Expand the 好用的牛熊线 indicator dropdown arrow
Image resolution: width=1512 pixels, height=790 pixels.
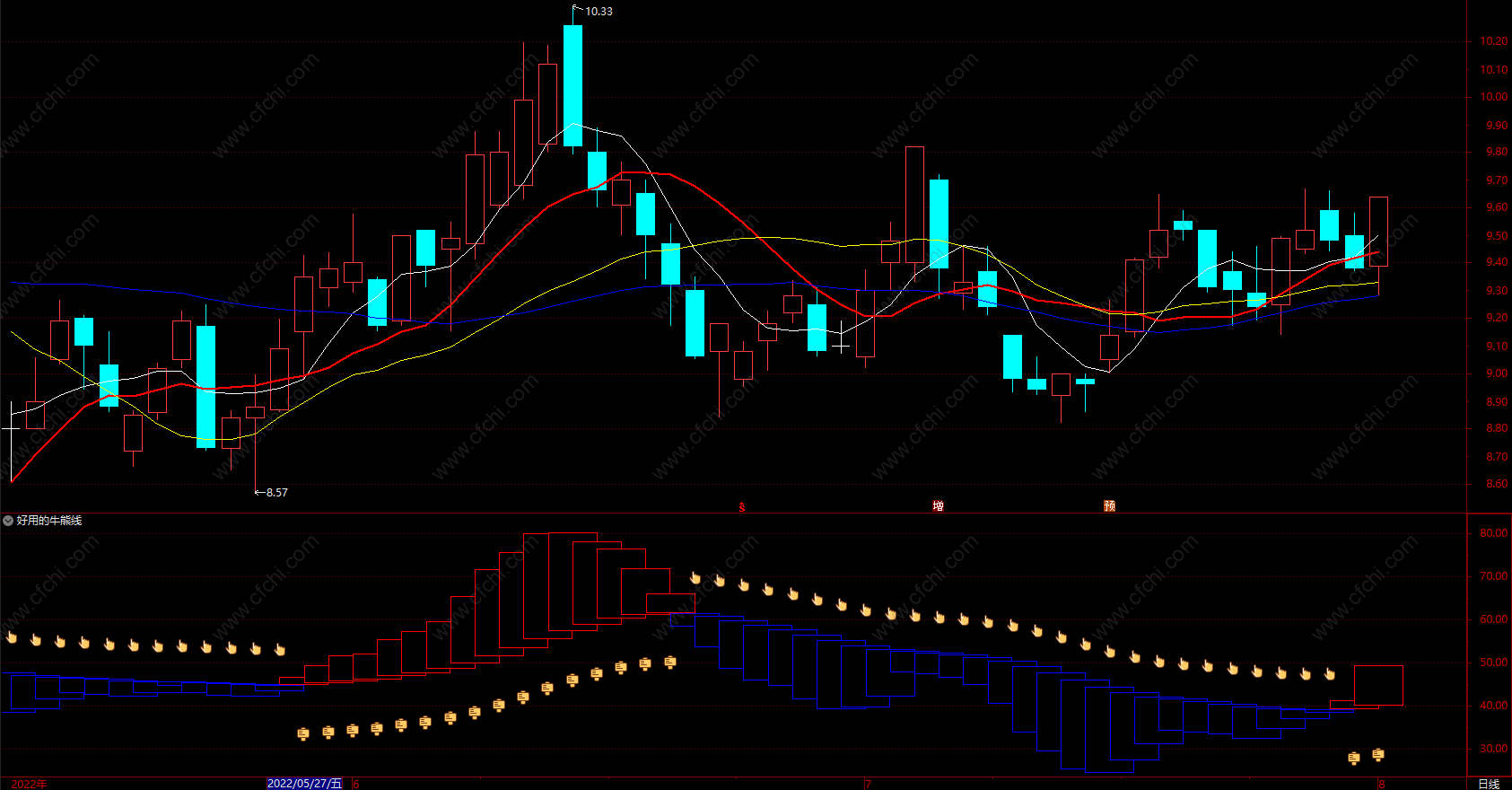pyautogui.click(x=8, y=521)
